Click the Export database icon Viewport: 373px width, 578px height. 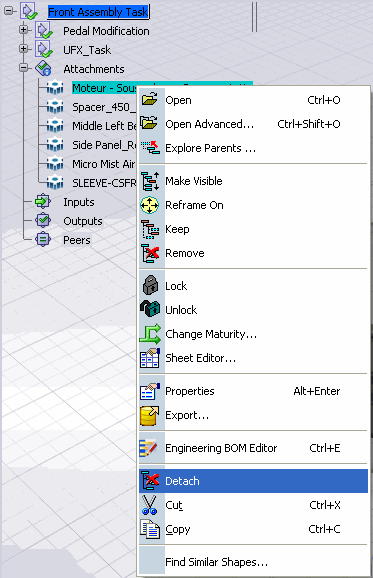pos(149,416)
